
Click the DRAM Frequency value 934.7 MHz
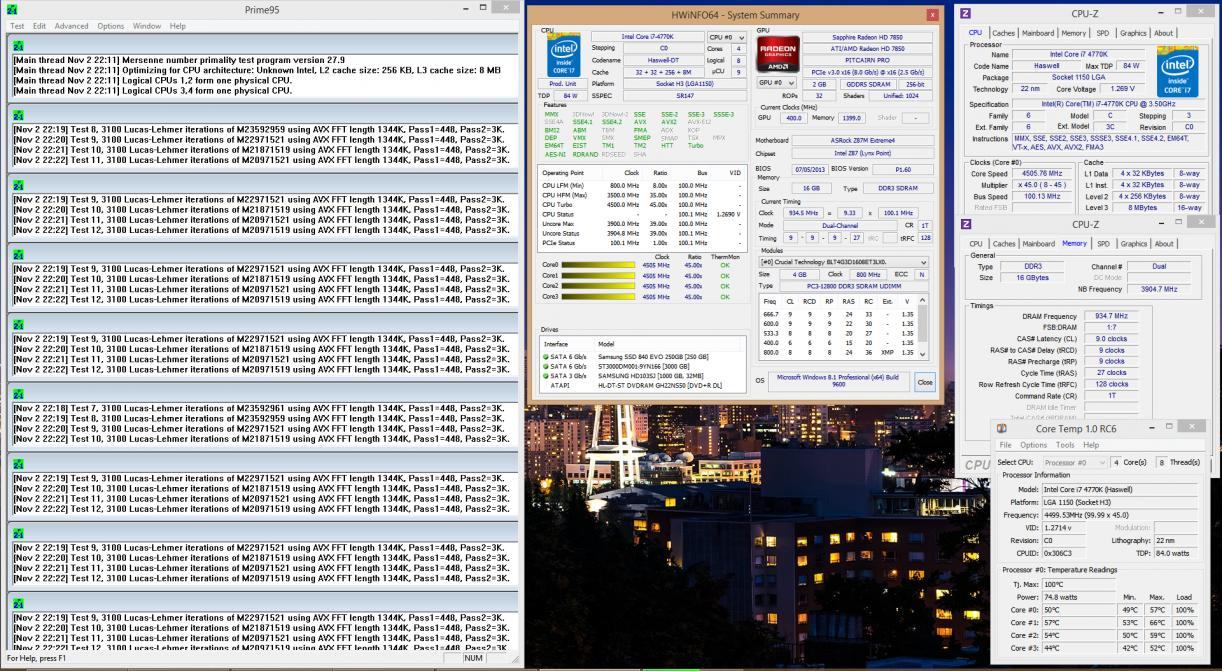click(1110, 316)
